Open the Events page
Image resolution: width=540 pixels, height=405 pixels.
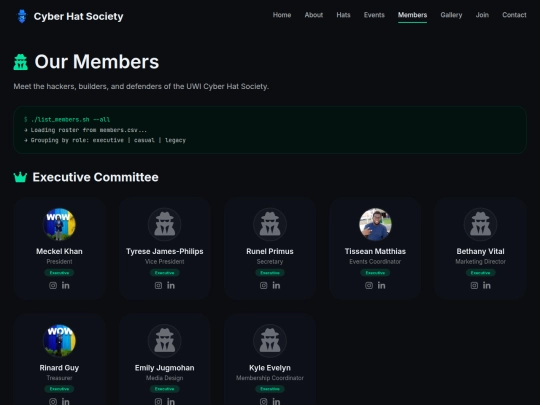374,15
